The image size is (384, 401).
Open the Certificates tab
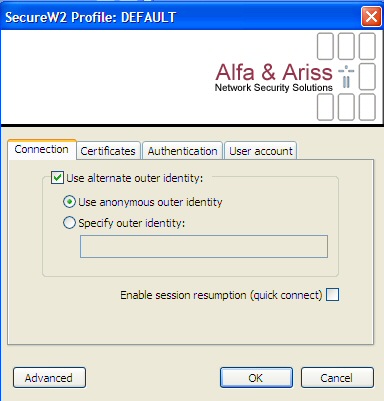point(108,151)
